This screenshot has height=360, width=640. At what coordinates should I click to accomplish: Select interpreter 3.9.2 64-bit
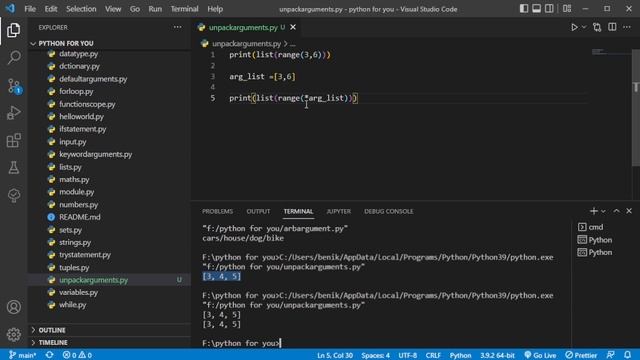[497, 356]
